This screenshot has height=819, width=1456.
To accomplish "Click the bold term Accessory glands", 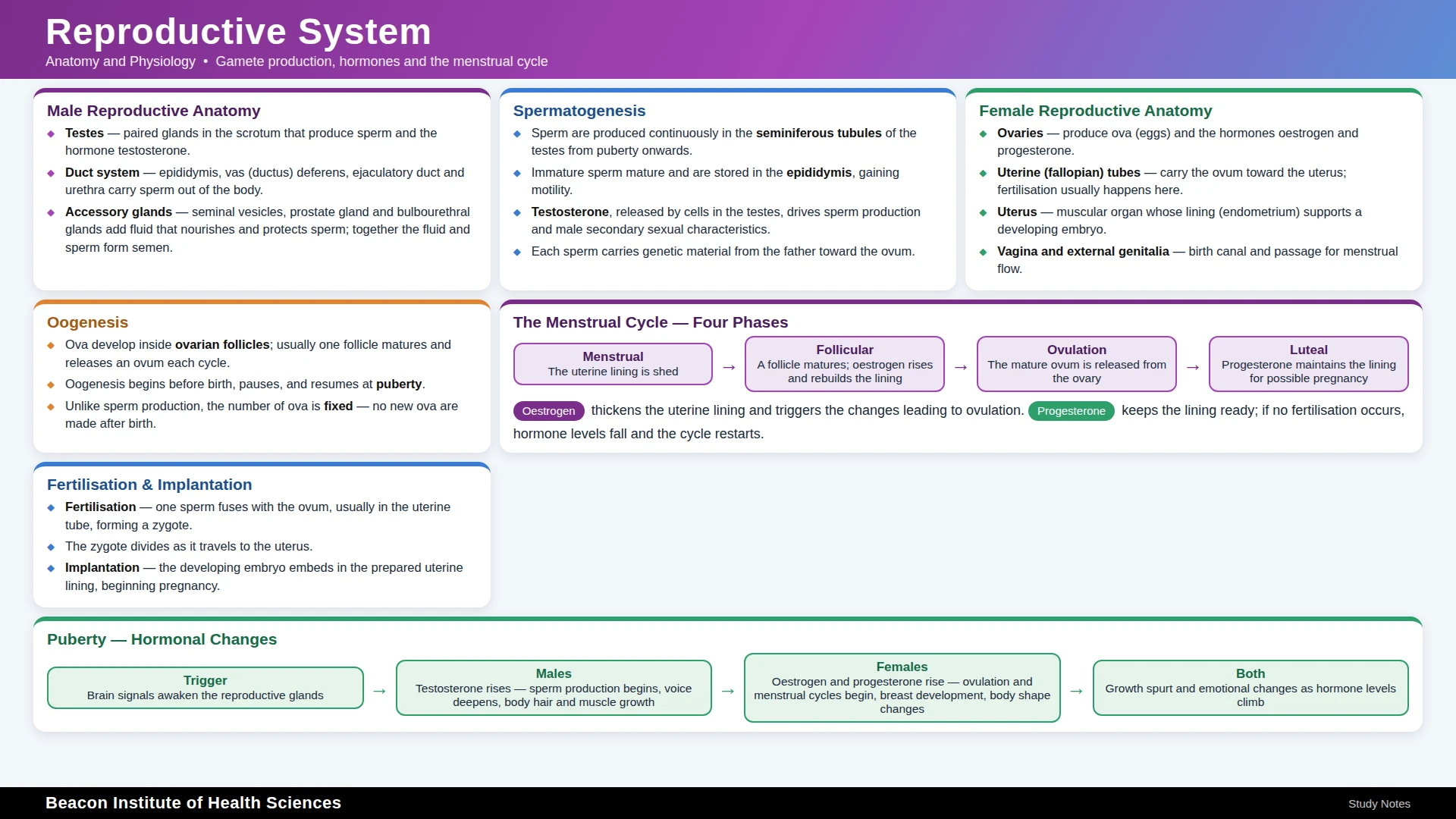I will (x=118, y=212).
